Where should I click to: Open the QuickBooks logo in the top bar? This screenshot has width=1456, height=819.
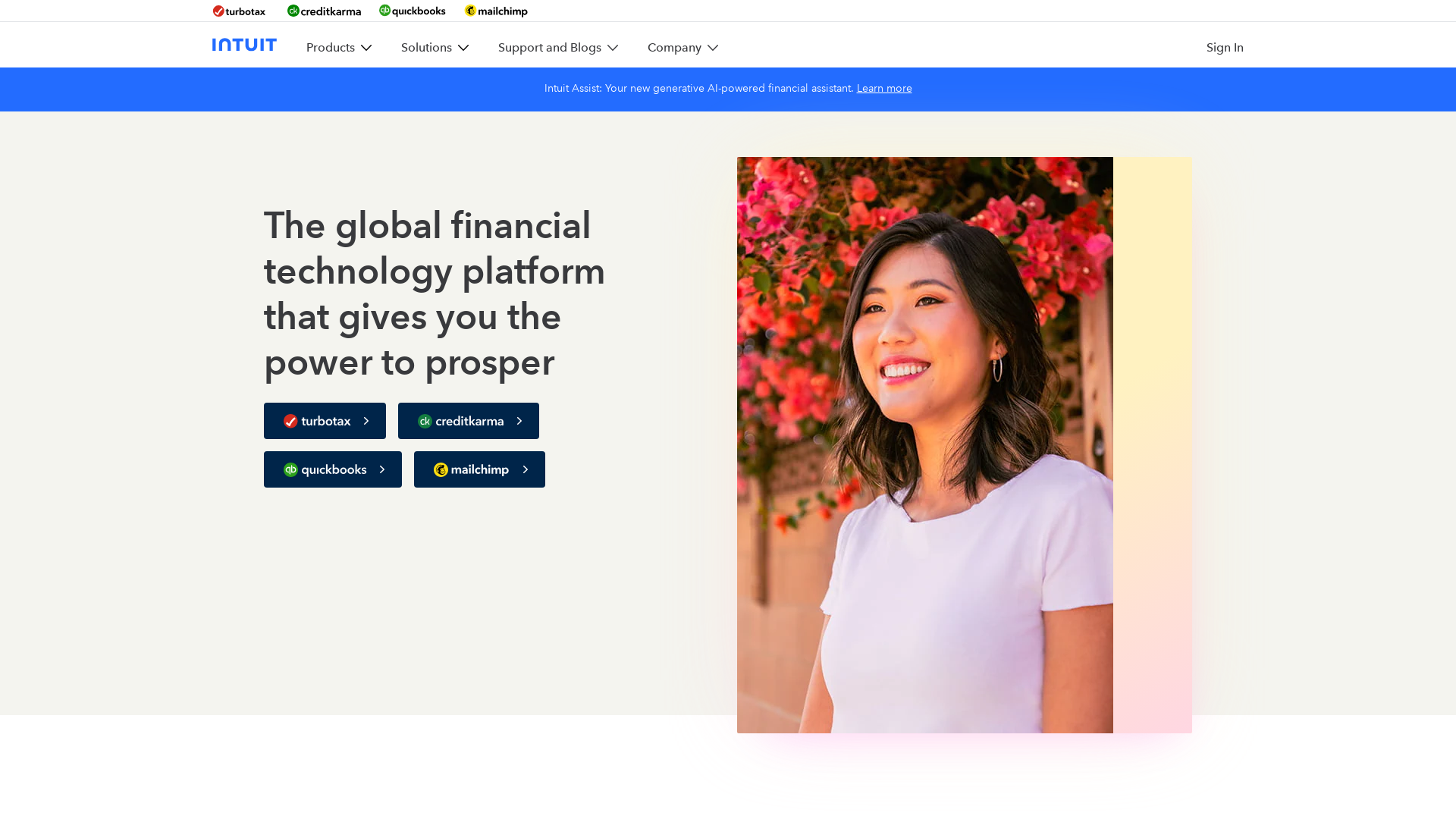(x=413, y=11)
